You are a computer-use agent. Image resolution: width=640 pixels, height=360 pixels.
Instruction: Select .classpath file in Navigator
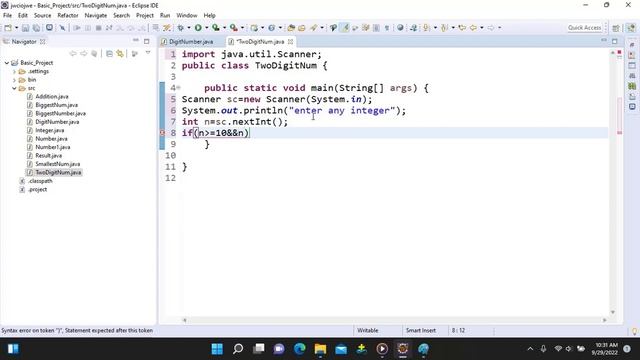point(40,181)
